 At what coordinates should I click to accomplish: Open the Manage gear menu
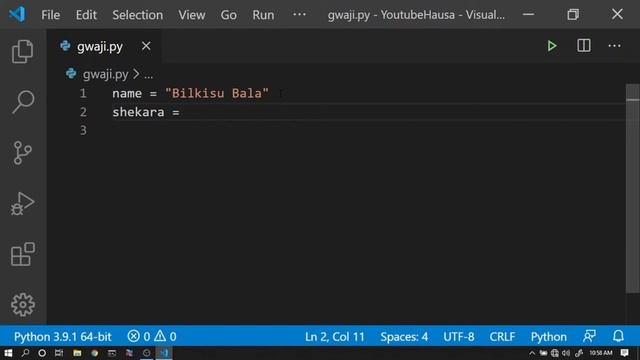(22, 304)
